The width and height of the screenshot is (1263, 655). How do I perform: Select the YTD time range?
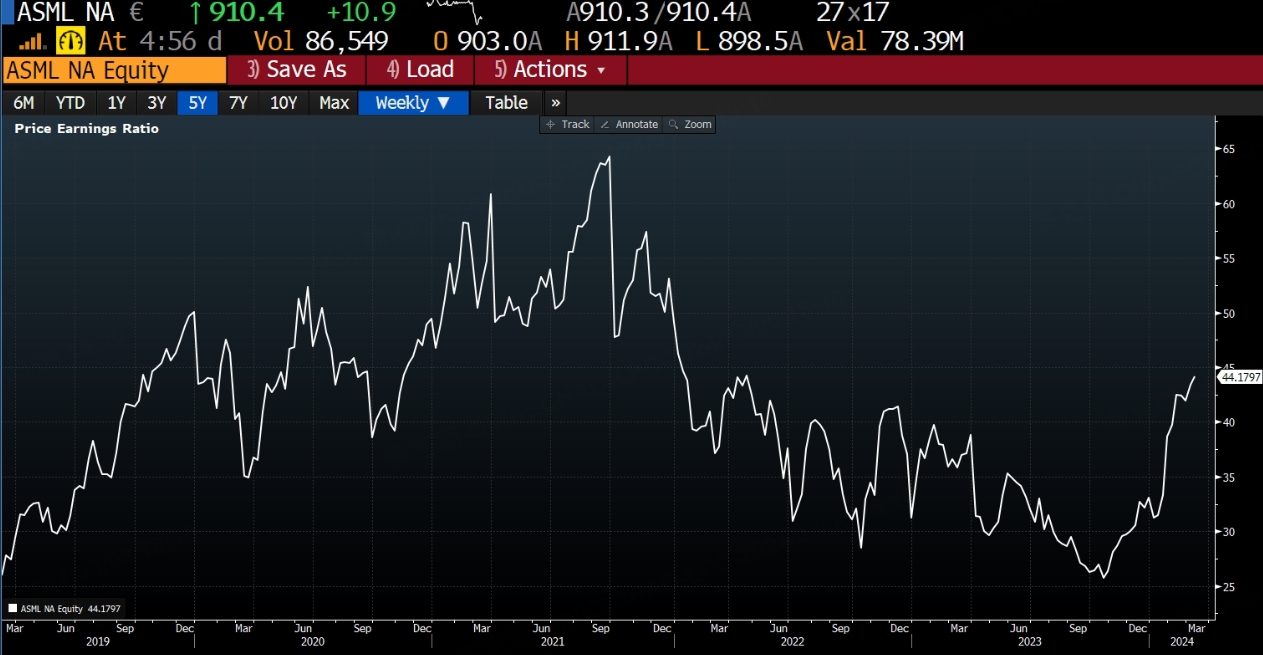pyautogui.click(x=70, y=102)
